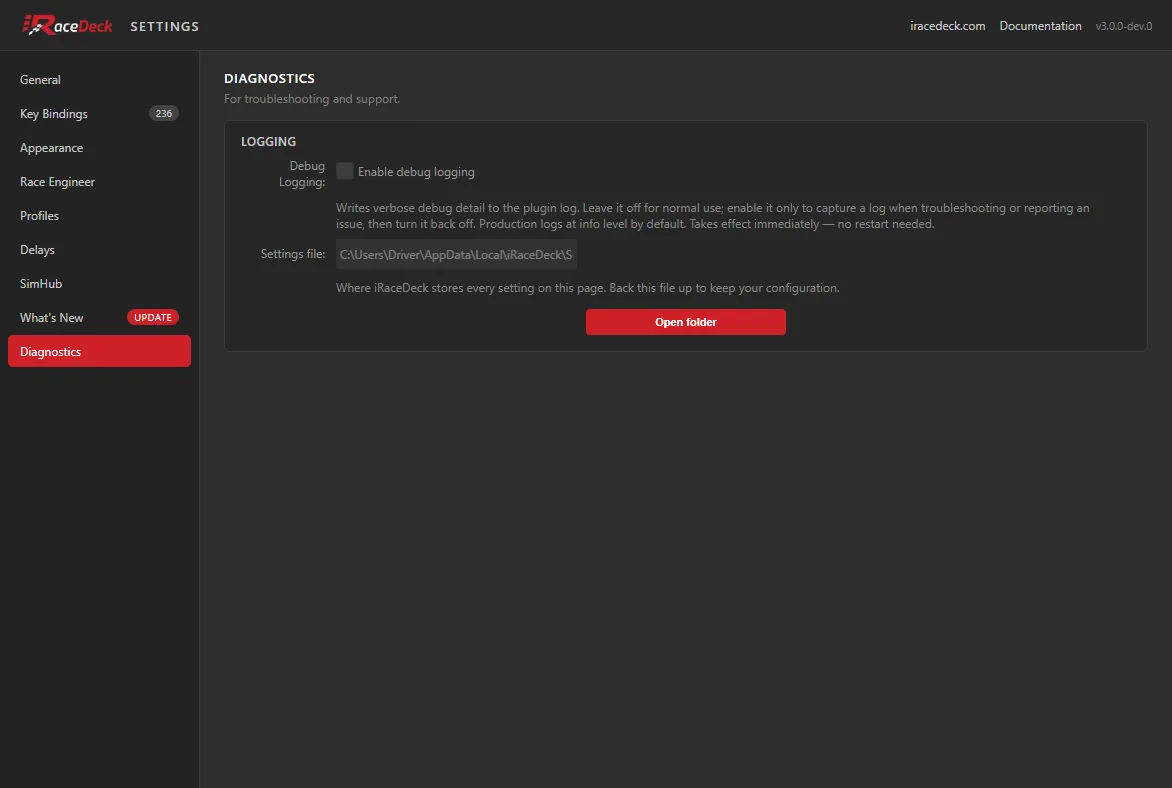The width and height of the screenshot is (1172, 788).
Task: Go to Appearance settings
Action: click(x=99, y=147)
